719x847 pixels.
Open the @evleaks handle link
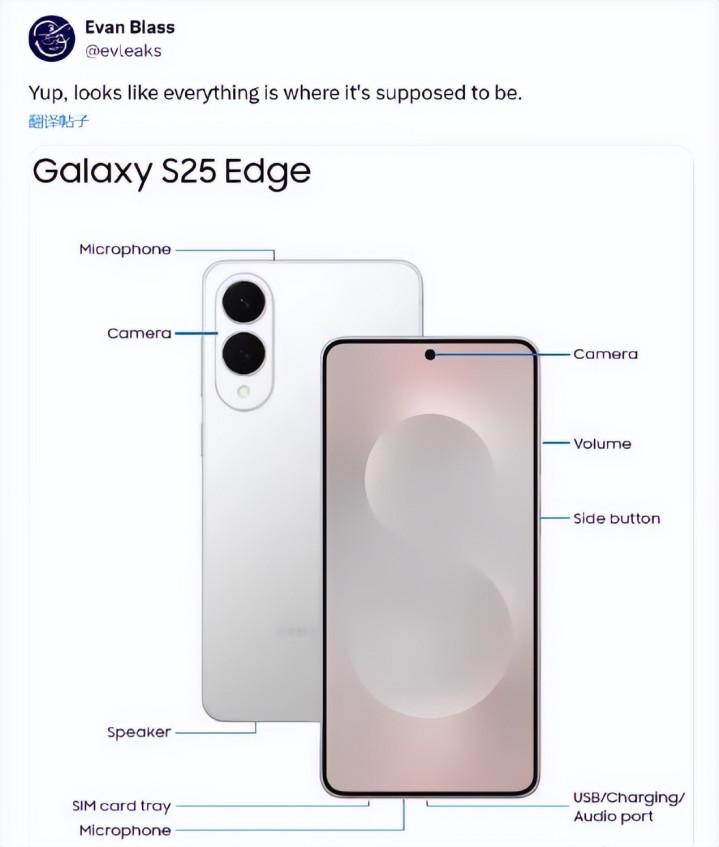pyautogui.click(x=123, y=51)
